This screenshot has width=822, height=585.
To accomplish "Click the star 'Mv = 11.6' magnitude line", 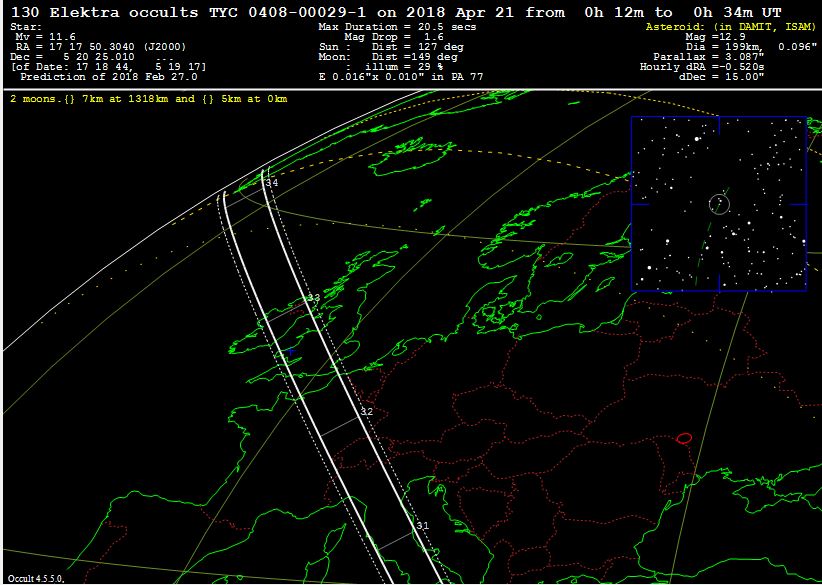I will point(44,37).
